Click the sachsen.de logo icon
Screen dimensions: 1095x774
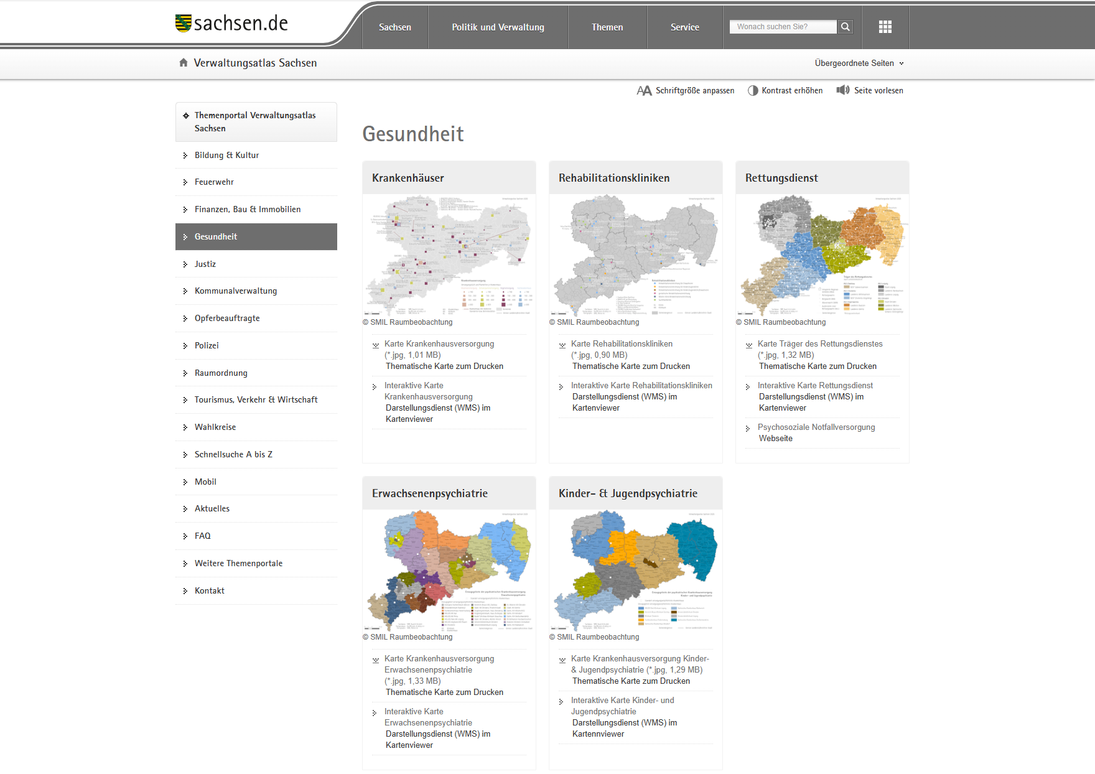[x=182, y=21]
